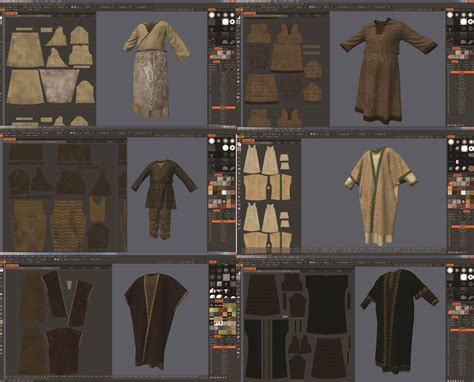Select large white round brush in beige wrap-top window
The width and height of the screenshot is (474, 382).
[212, 15]
